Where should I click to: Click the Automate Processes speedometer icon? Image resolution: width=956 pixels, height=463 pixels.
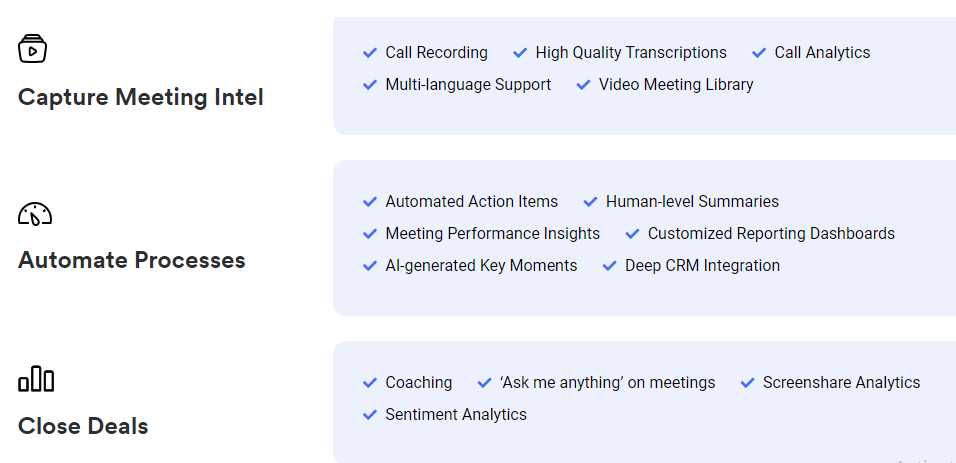click(35, 213)
